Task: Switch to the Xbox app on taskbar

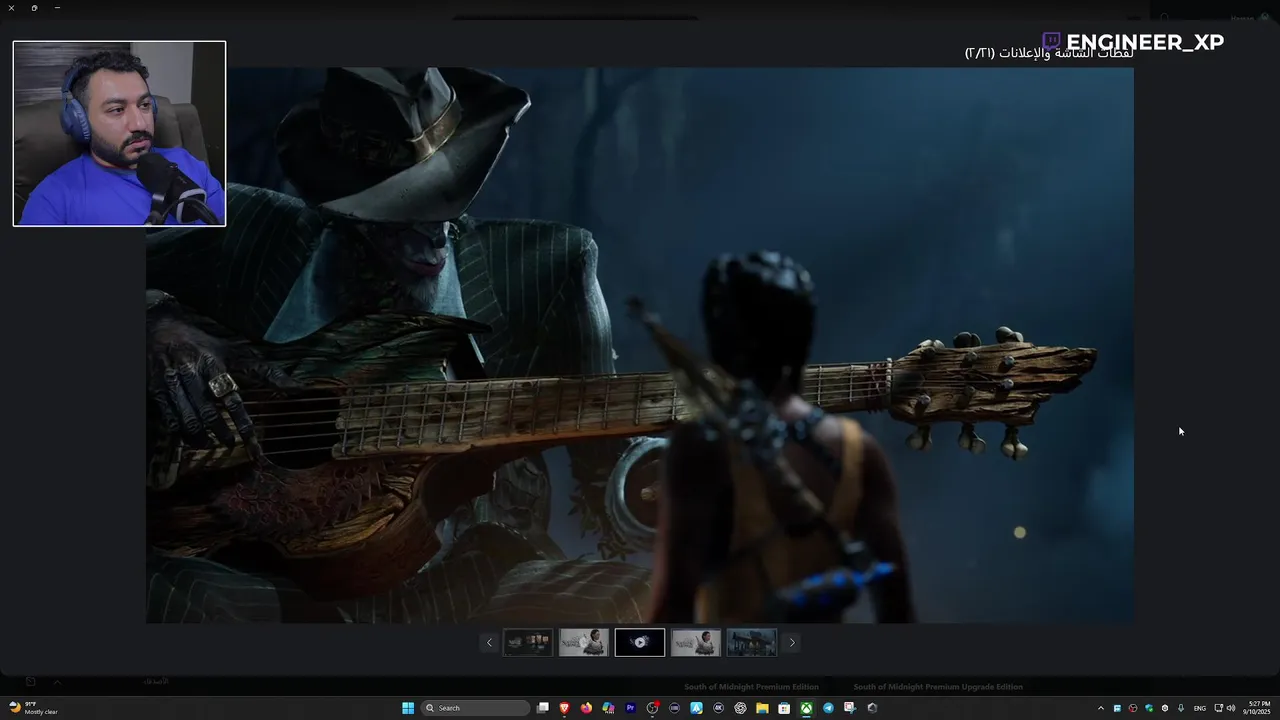Action: tap(806, 708)
